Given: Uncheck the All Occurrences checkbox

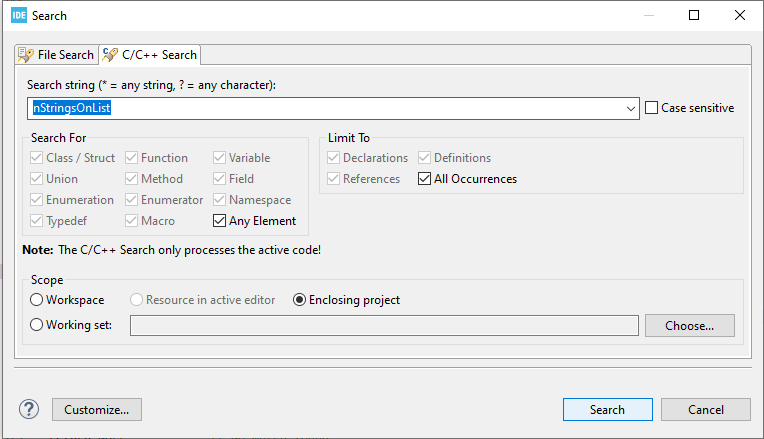Looking at the screenshot, I should (424, 179).
